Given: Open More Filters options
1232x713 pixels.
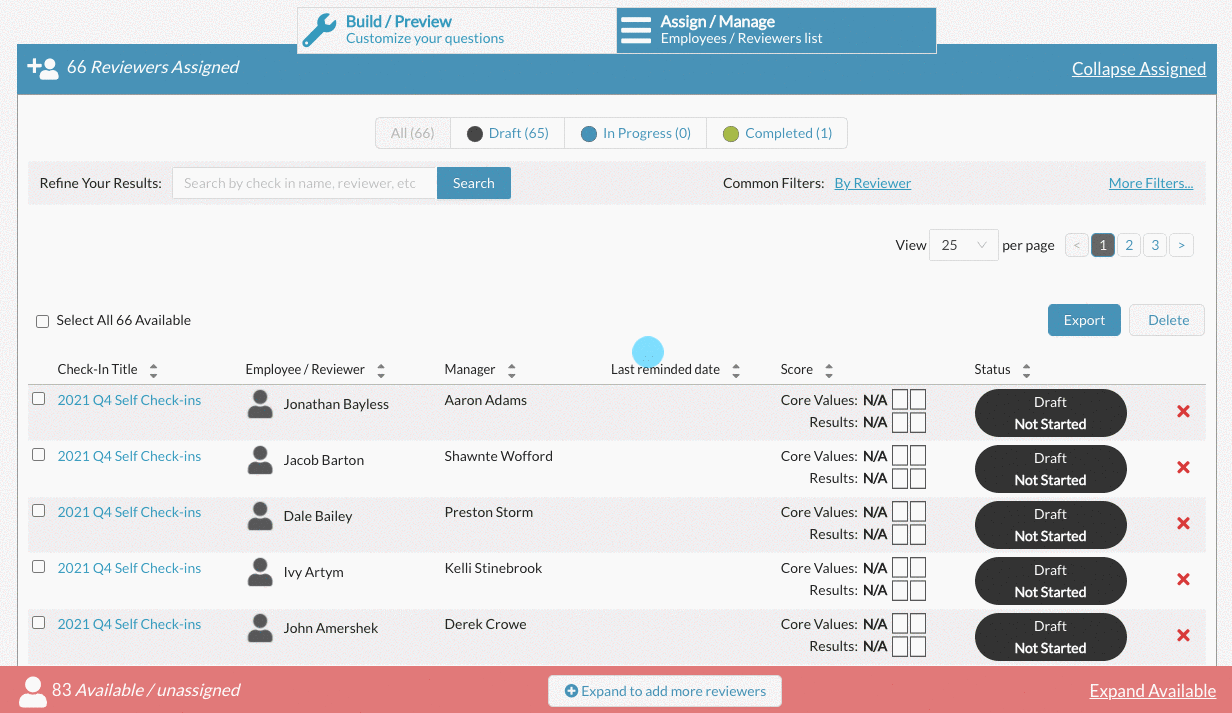Looking at the screenshot, I should [1151, 183].
